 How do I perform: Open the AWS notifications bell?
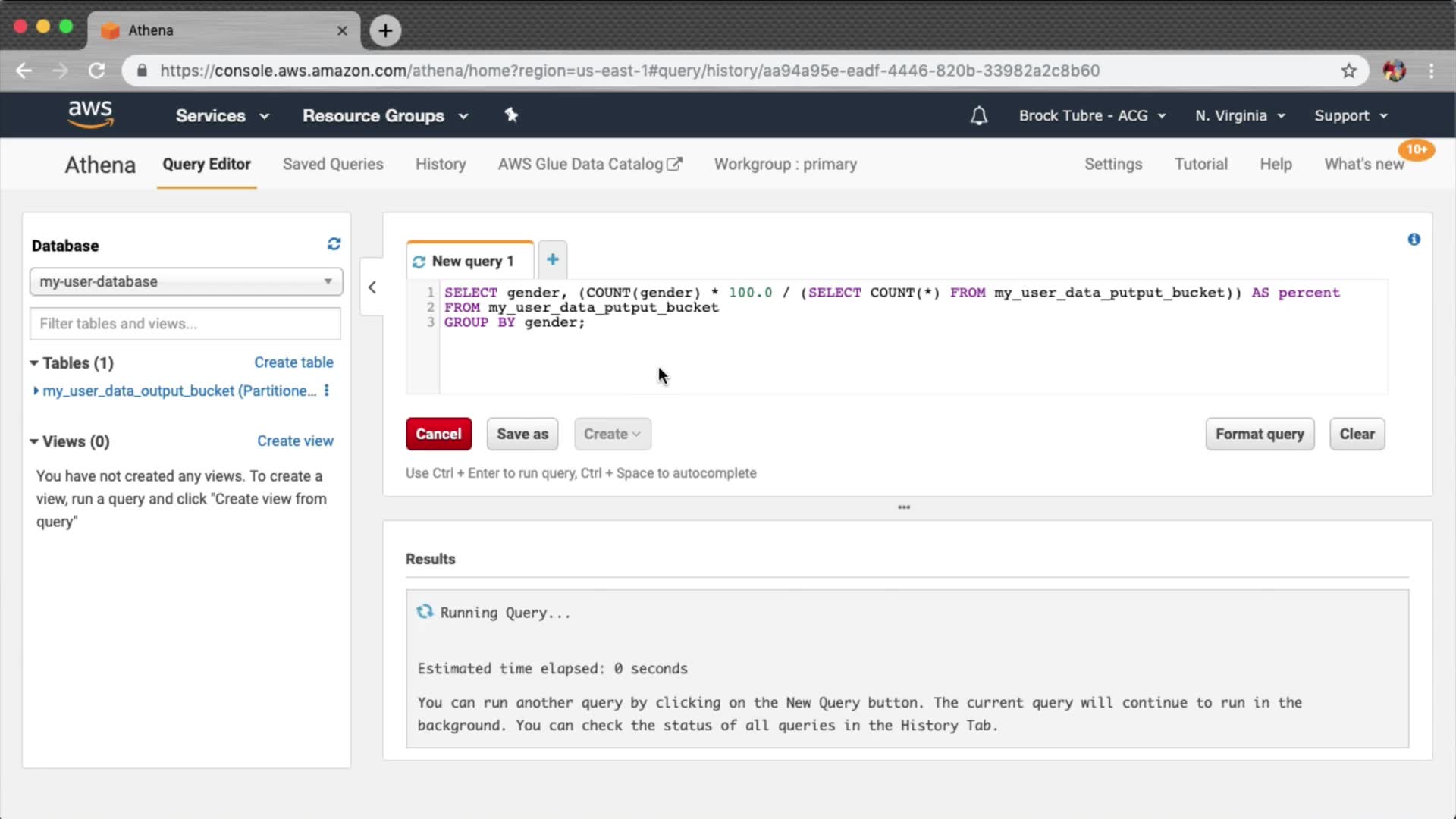[979, 116]
